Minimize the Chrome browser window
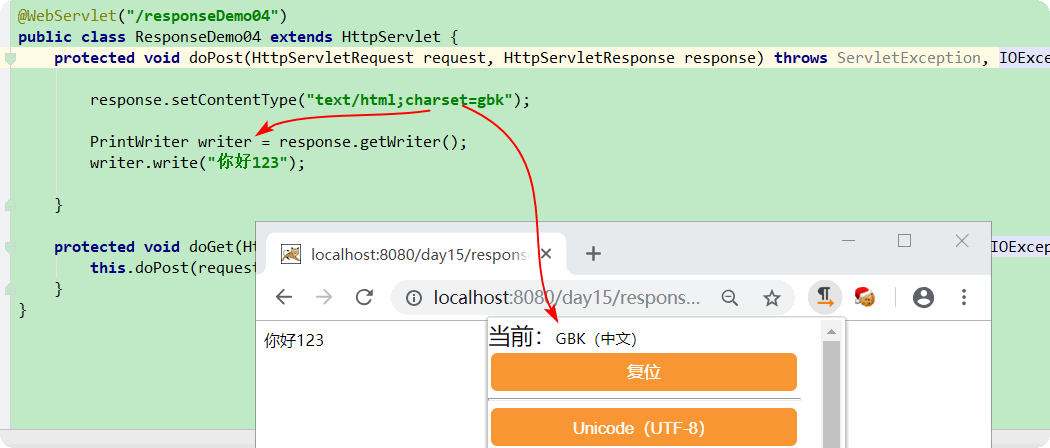 [848, 240]
